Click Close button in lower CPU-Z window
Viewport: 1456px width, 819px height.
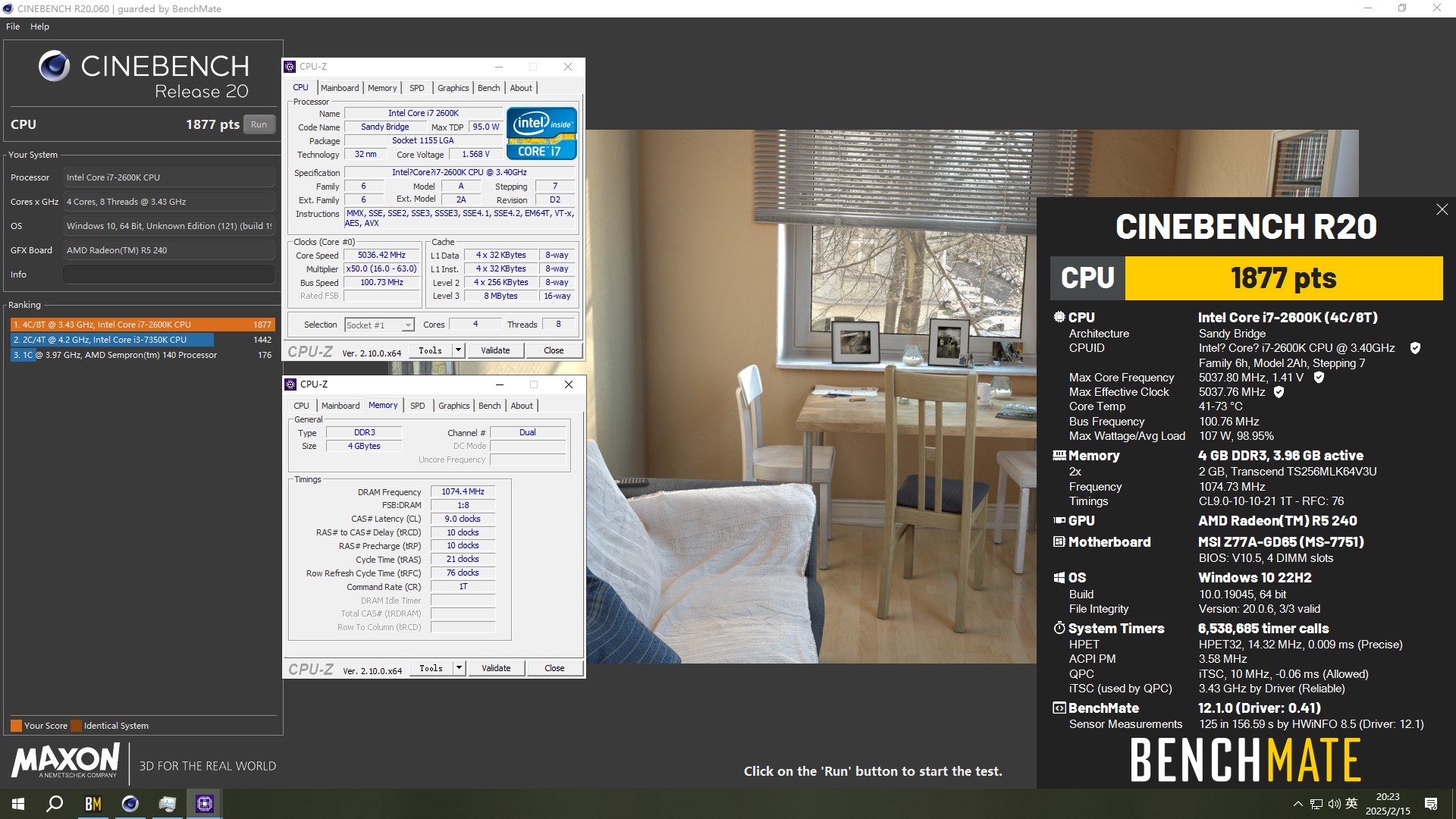point(554,668)
